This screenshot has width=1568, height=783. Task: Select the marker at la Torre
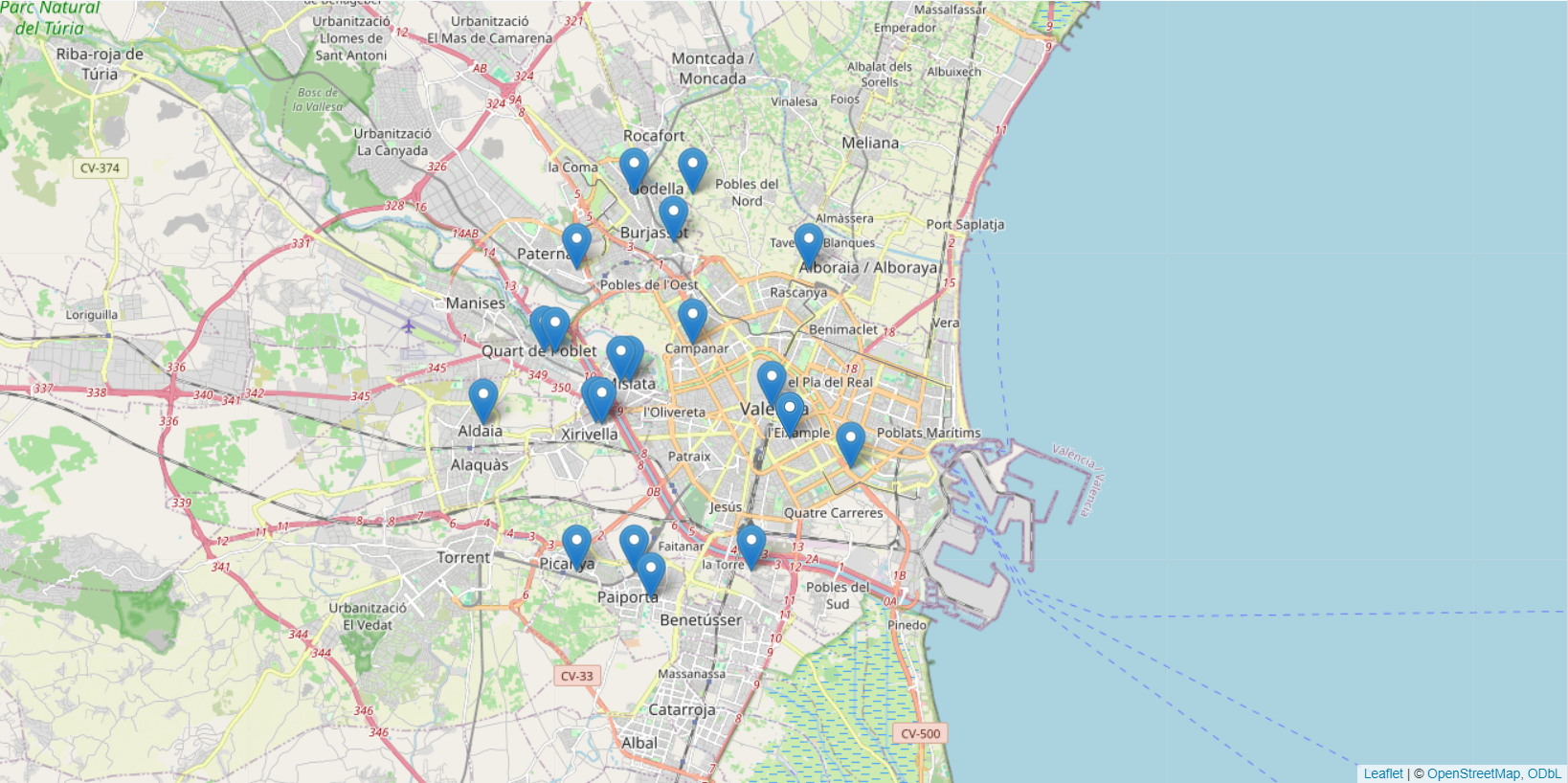click(x=750, y=543)
